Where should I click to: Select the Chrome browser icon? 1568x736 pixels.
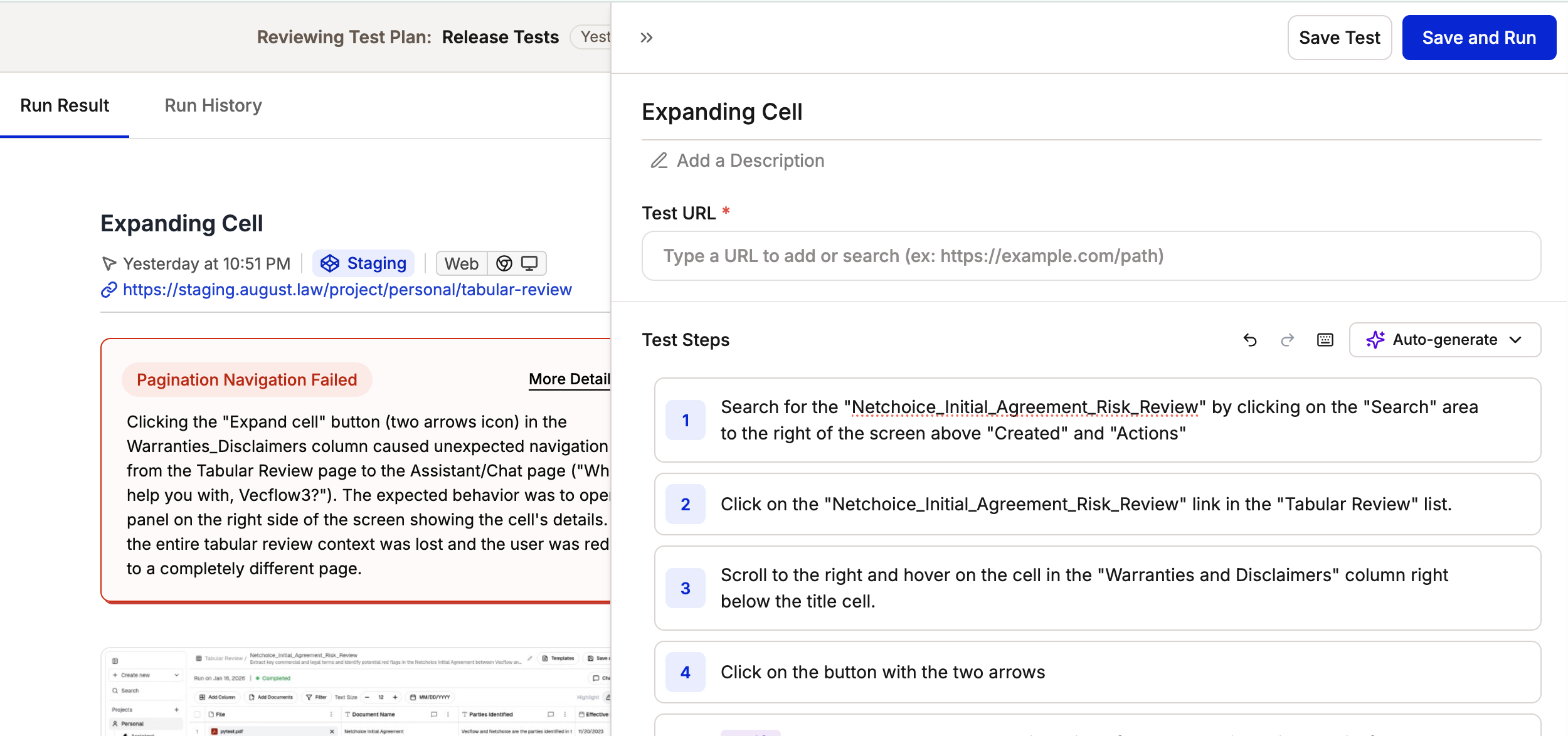pyautogui.click(x=504, y=263)
